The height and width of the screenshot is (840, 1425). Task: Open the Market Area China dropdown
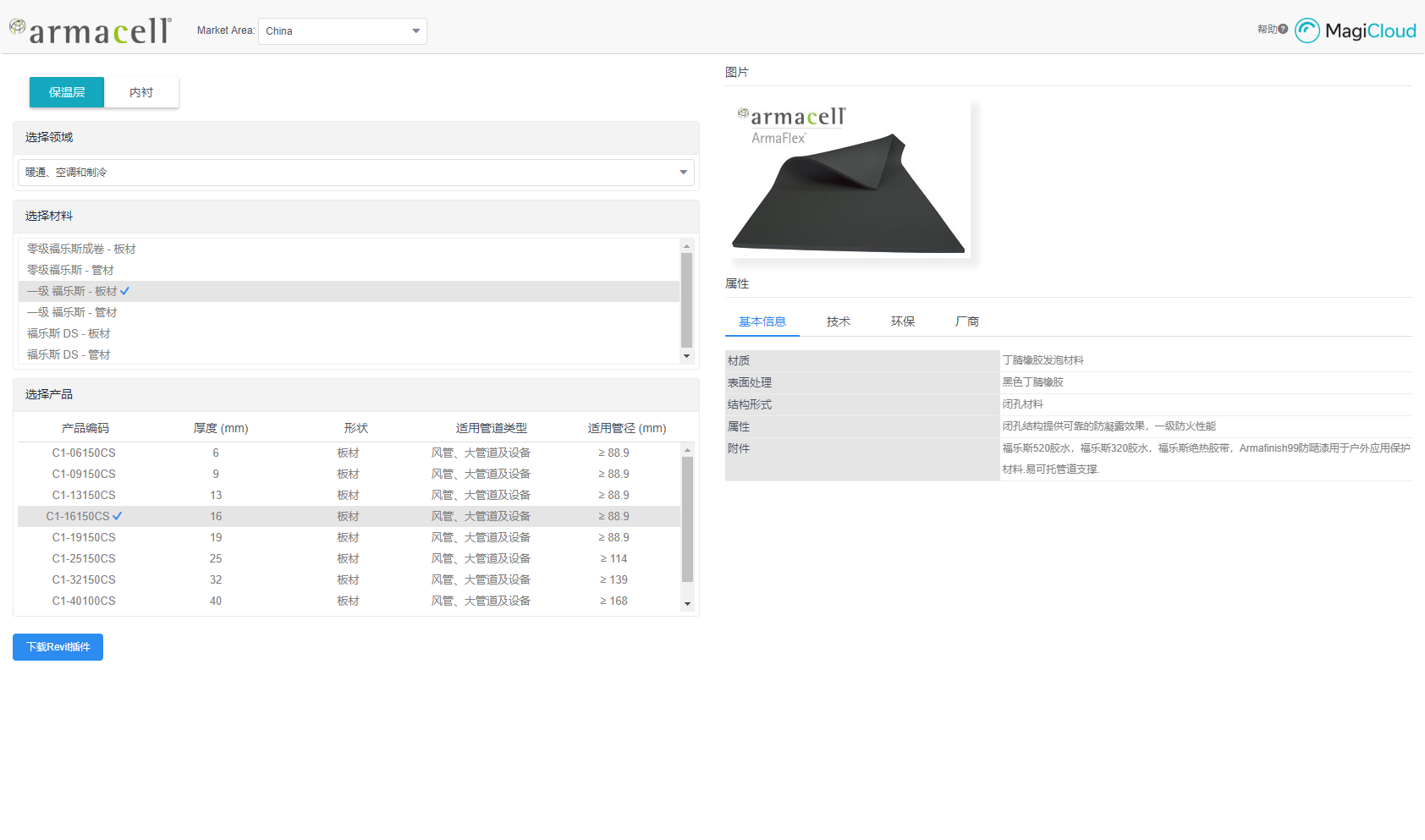(x=342, y=31)
